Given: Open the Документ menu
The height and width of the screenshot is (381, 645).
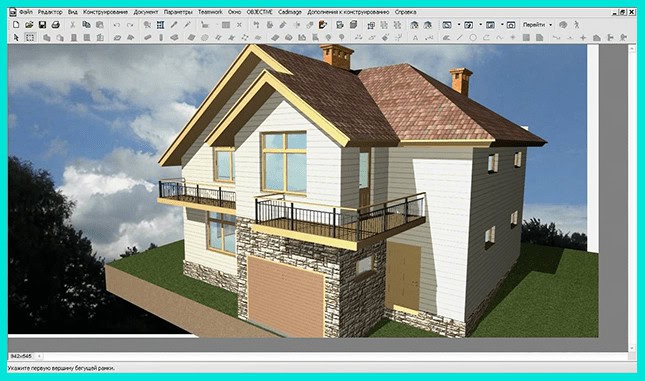Looking at the screenshot, I should pos(146,12).
